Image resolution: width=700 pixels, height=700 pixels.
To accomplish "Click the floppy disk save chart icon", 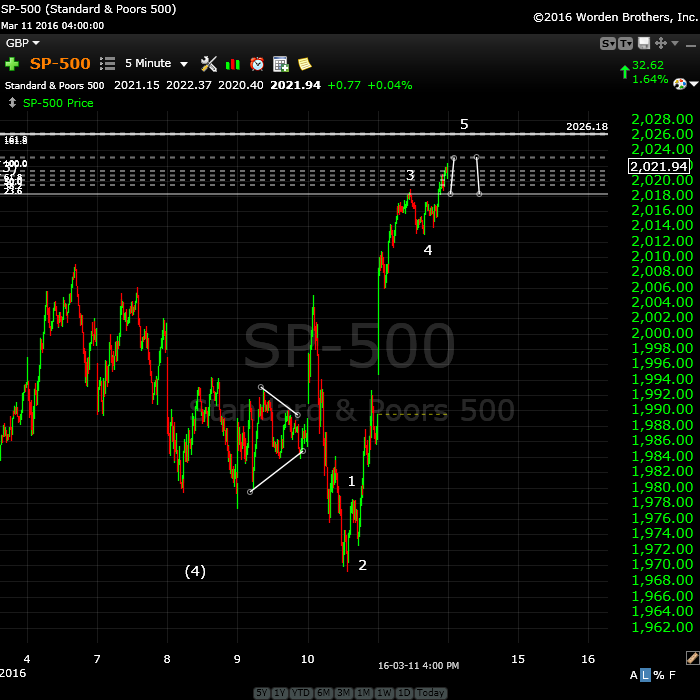I will 644,43.
